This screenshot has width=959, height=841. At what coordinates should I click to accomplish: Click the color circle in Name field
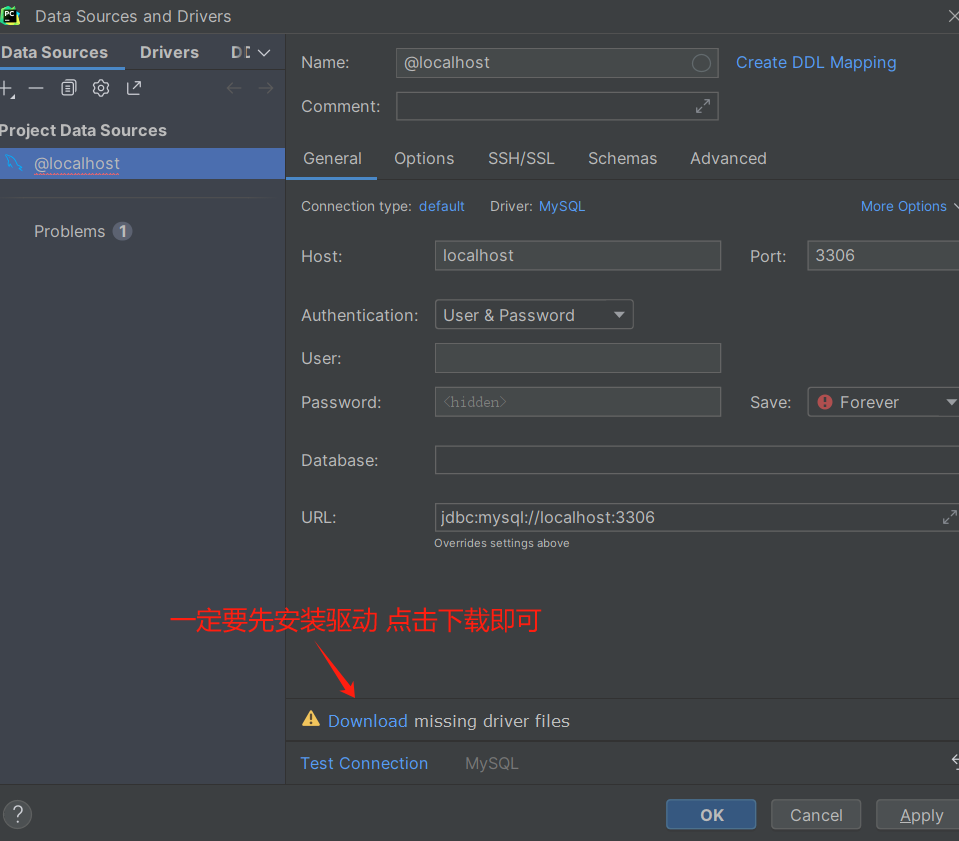pos(701,63)
